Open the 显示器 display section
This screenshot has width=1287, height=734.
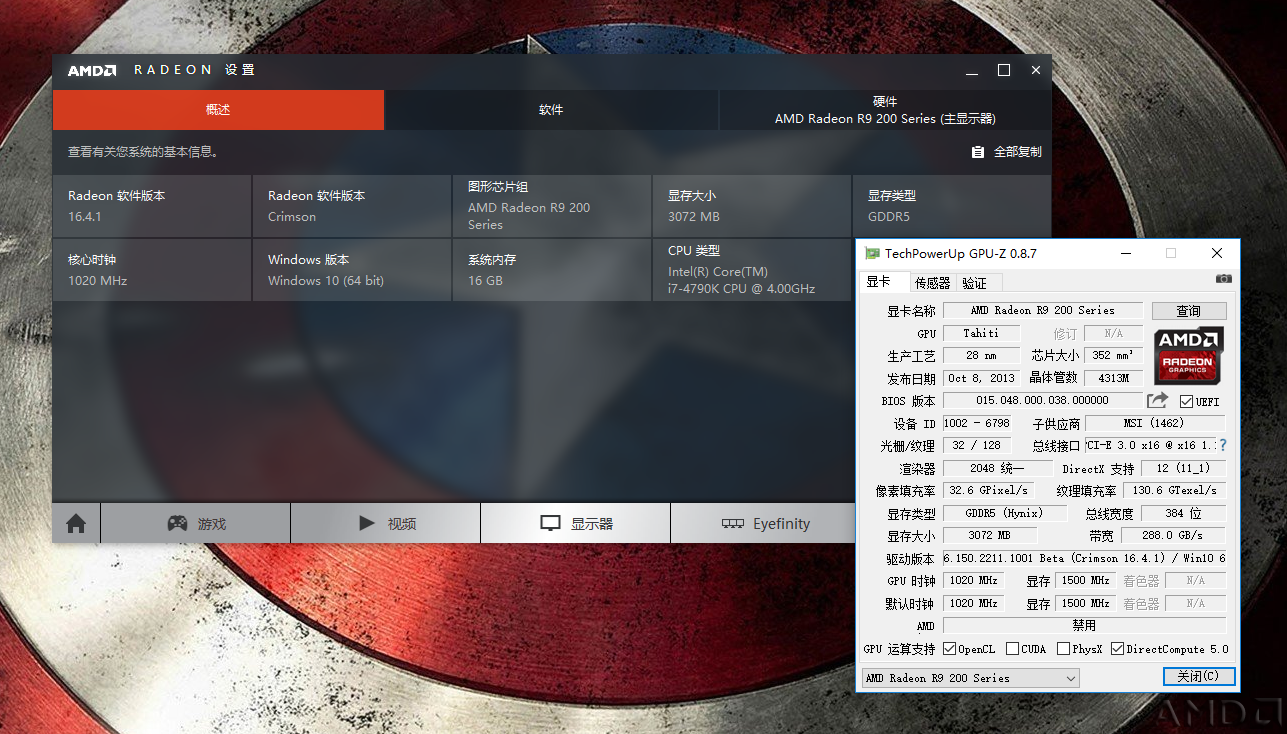click(x=576, y=523)
